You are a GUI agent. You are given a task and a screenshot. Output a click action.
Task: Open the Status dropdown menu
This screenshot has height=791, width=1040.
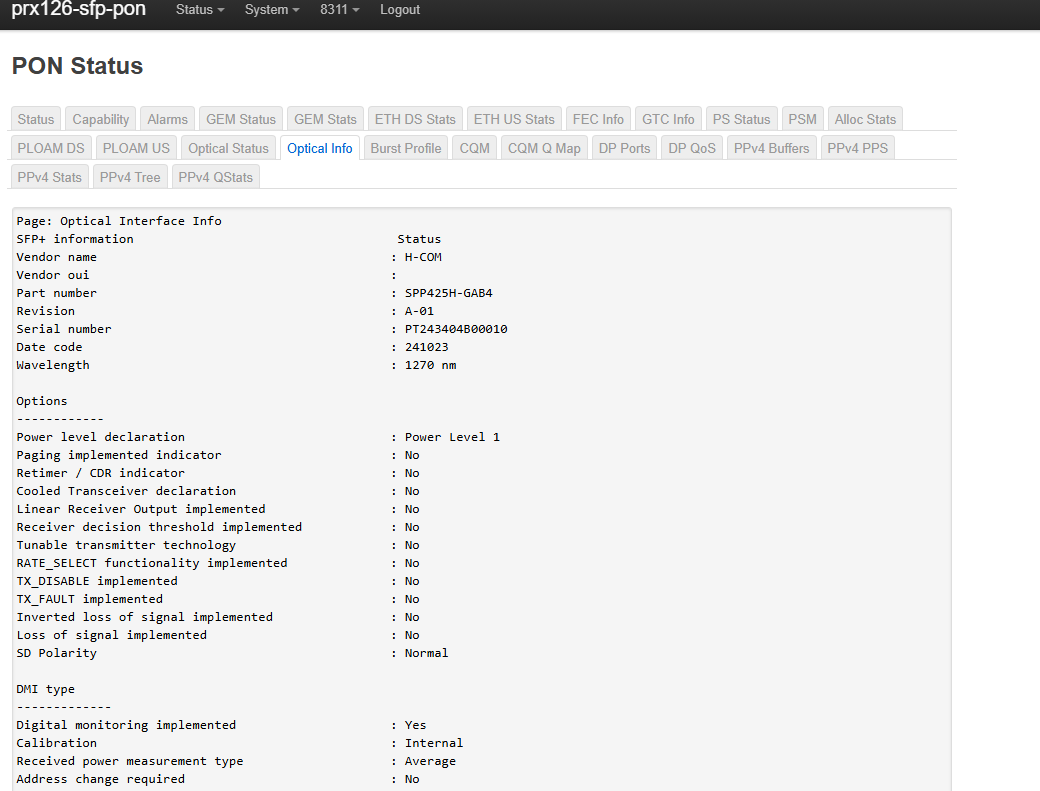pos(199,10)
